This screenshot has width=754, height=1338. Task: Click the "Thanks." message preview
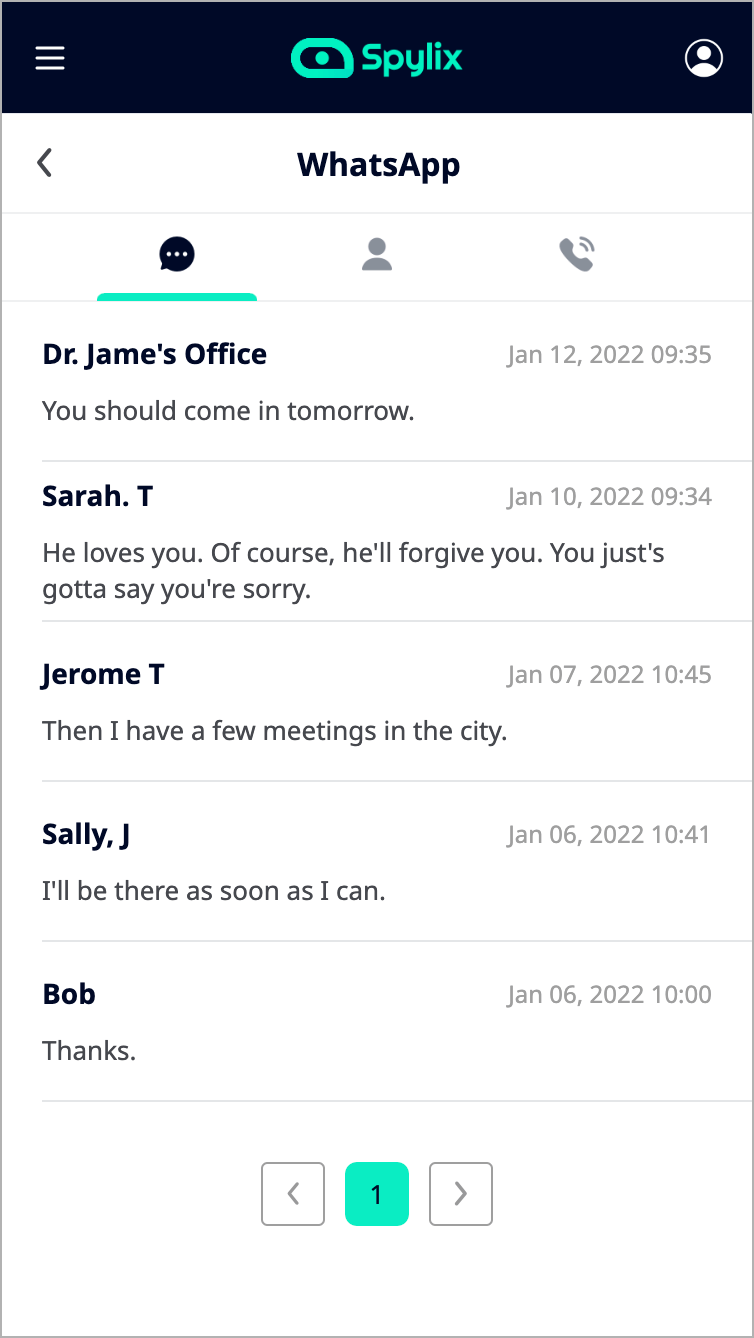point(89,1051)
